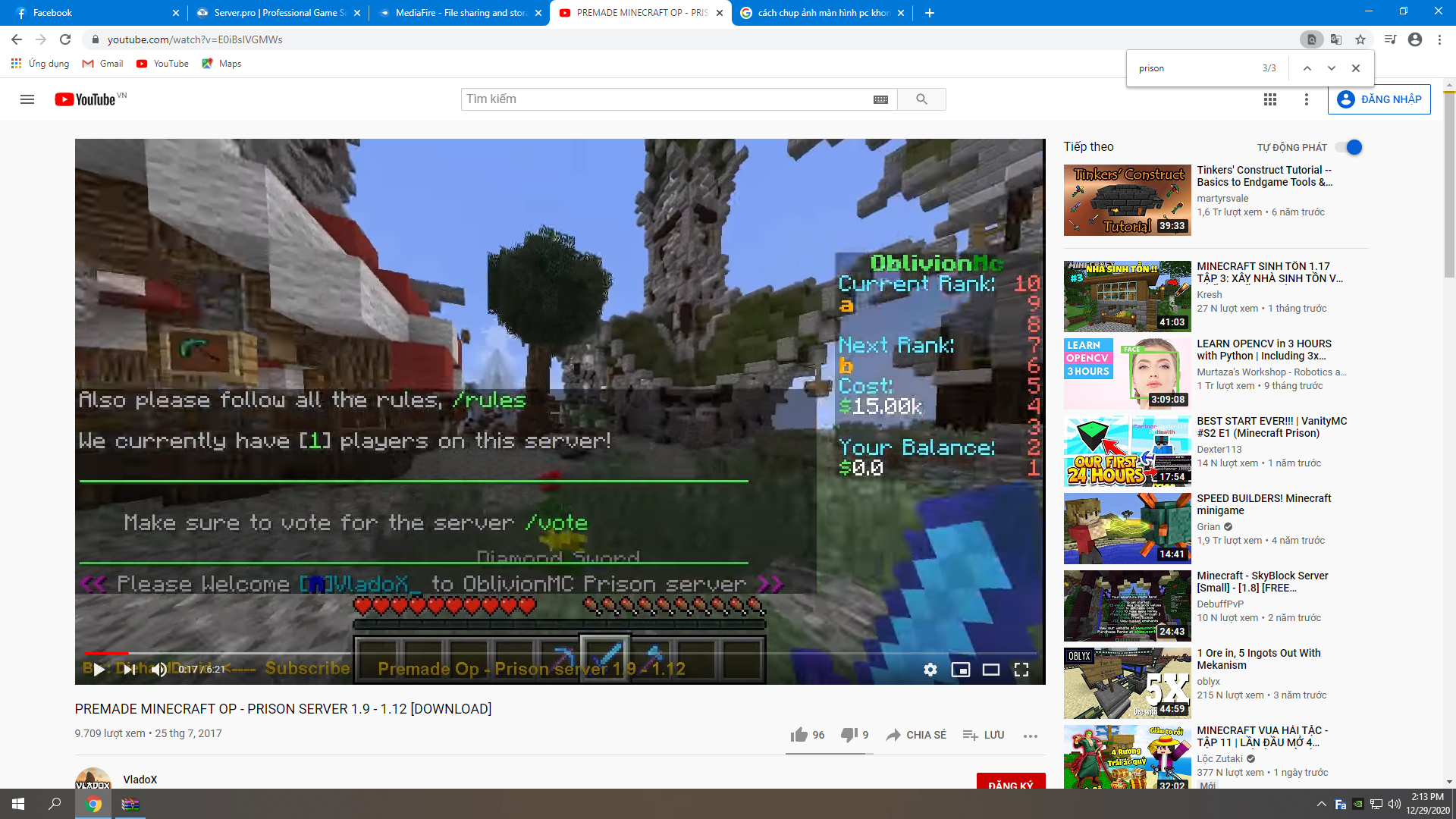Mute the video volume speaker icon
The height and width of the screenshot is (819, 1456).
[x=158, y=669]
